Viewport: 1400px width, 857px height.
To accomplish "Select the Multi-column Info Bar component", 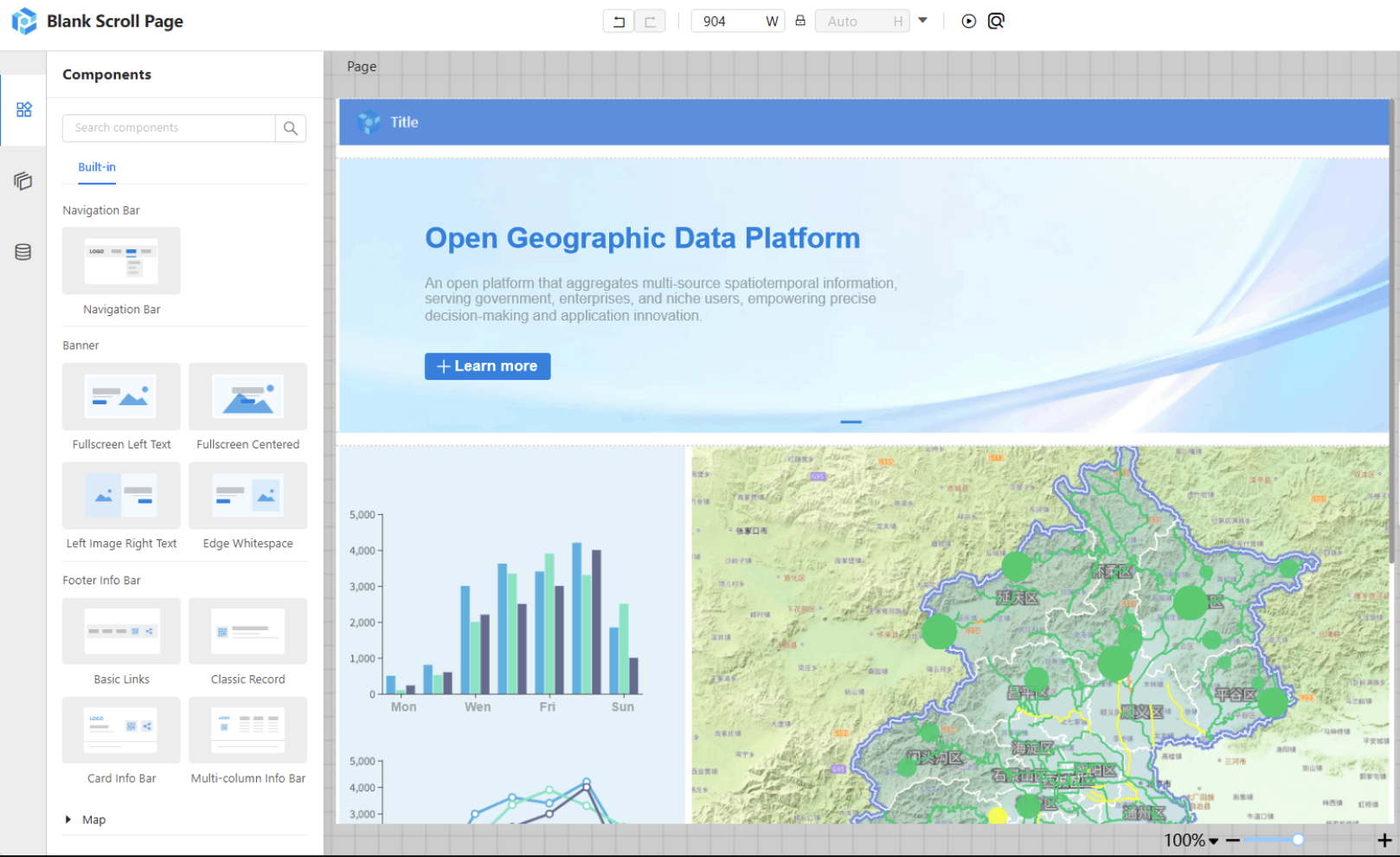I will coord(247,730).
